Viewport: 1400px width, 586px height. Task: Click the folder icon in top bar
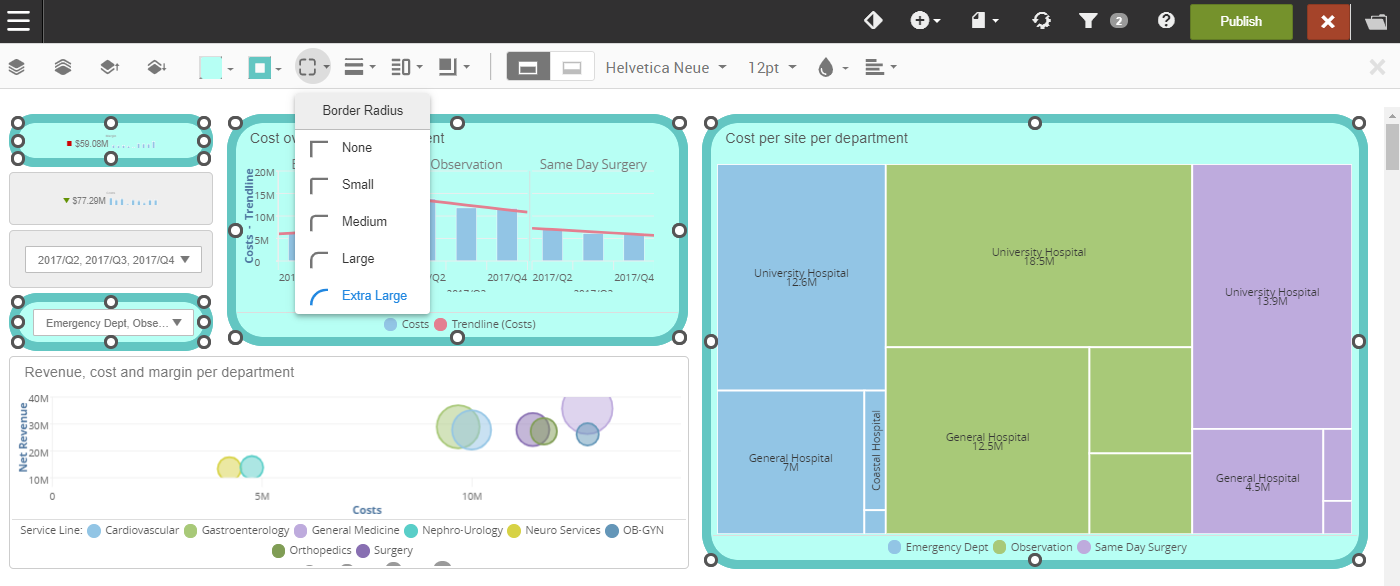[1375, 21]
